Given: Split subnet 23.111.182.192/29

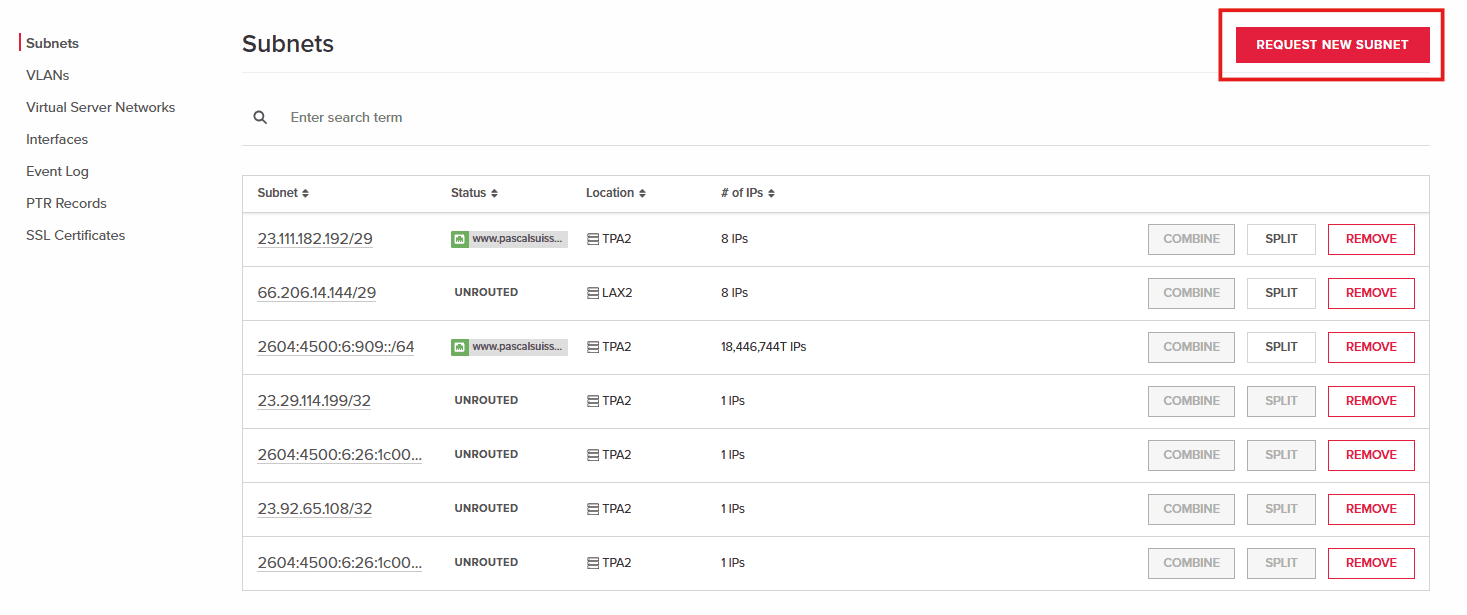Looking at the screenshot, I should click(1281, 238).
